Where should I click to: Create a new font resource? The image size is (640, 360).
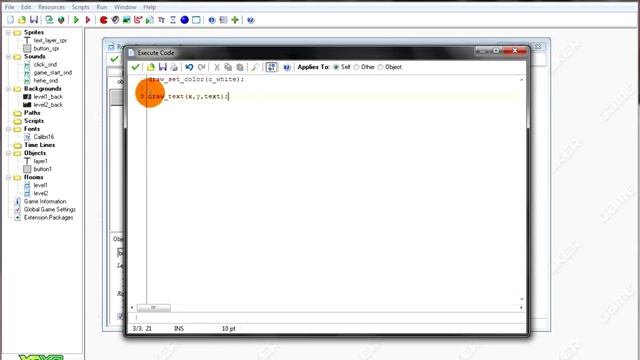pyautogui.click(x=161, y=20)
